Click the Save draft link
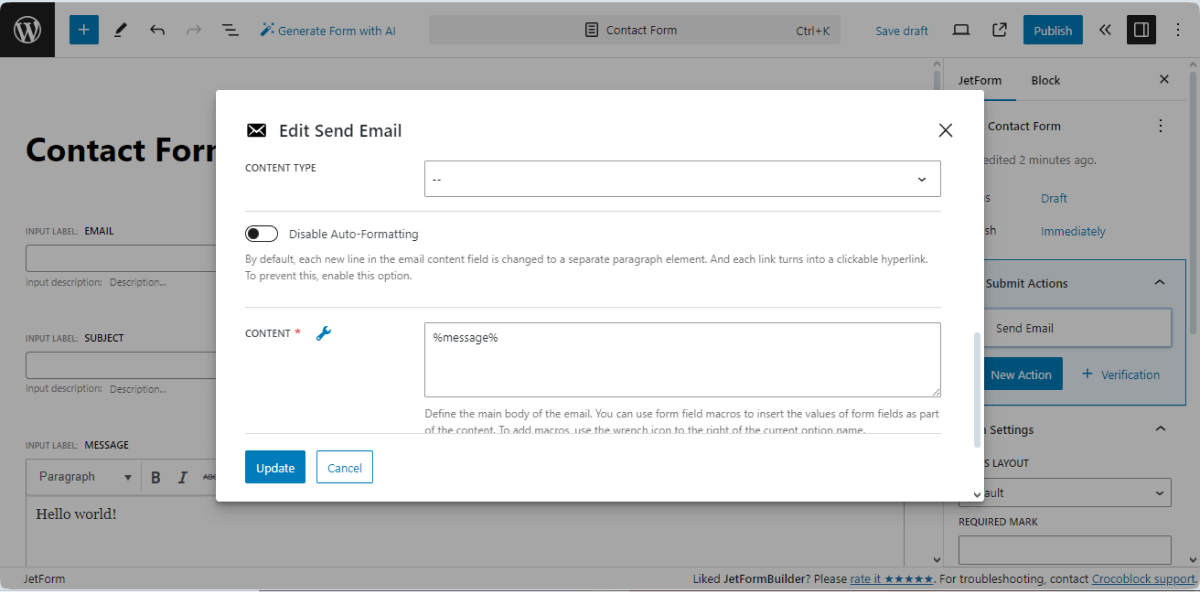Image resolution: width=1200 pixels, height=592 pixels. tap(901, 31)
